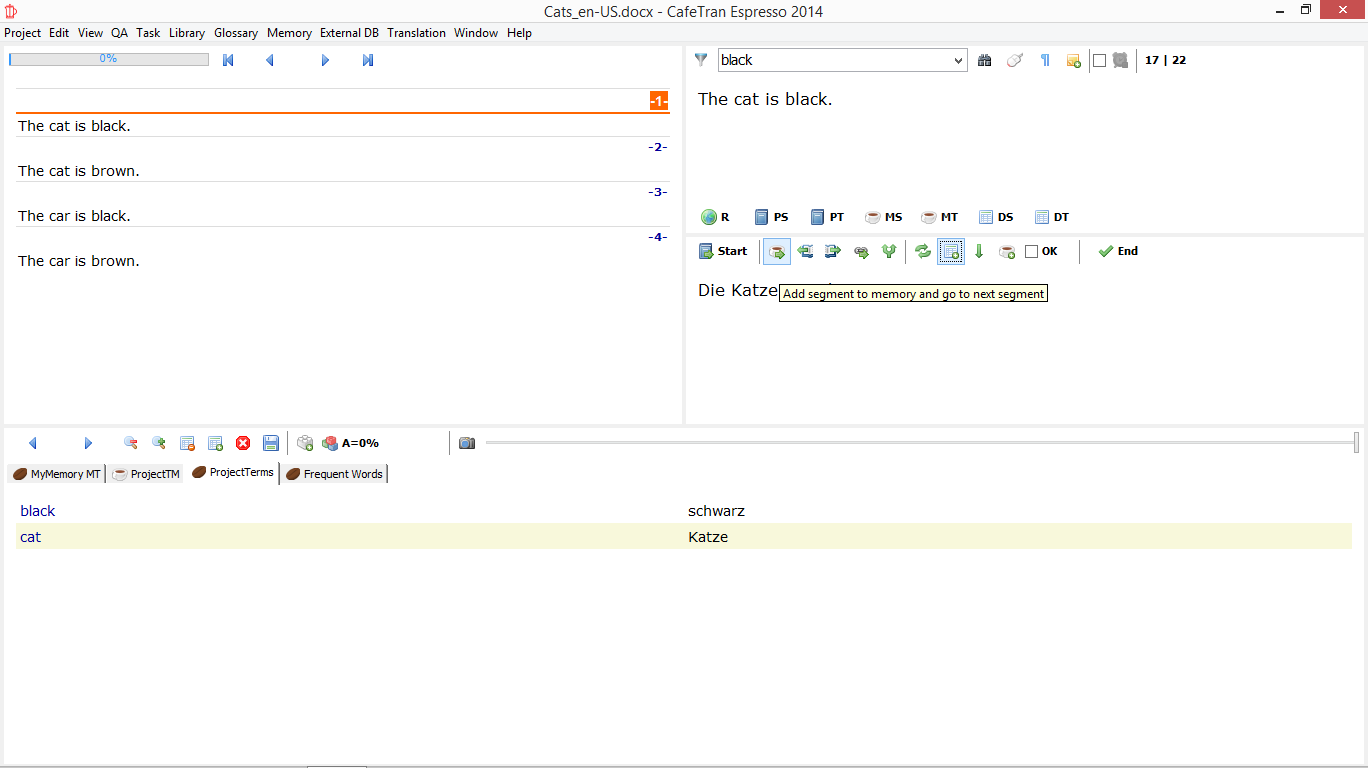
Task: Click the green down arrow icon
Action: (x=979, y=251)
